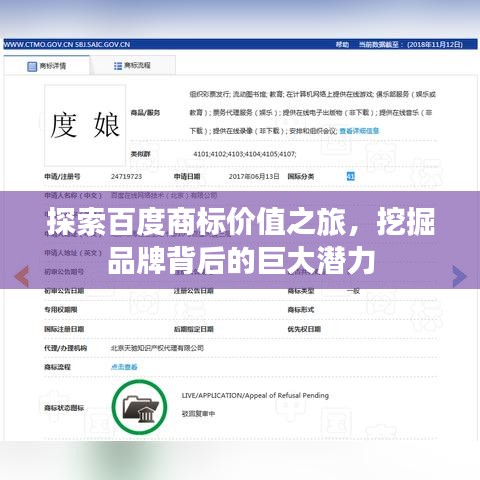The image size is (480, 480).
Task: Click the 商标流程 tab list icon
Action: [118, 66]
